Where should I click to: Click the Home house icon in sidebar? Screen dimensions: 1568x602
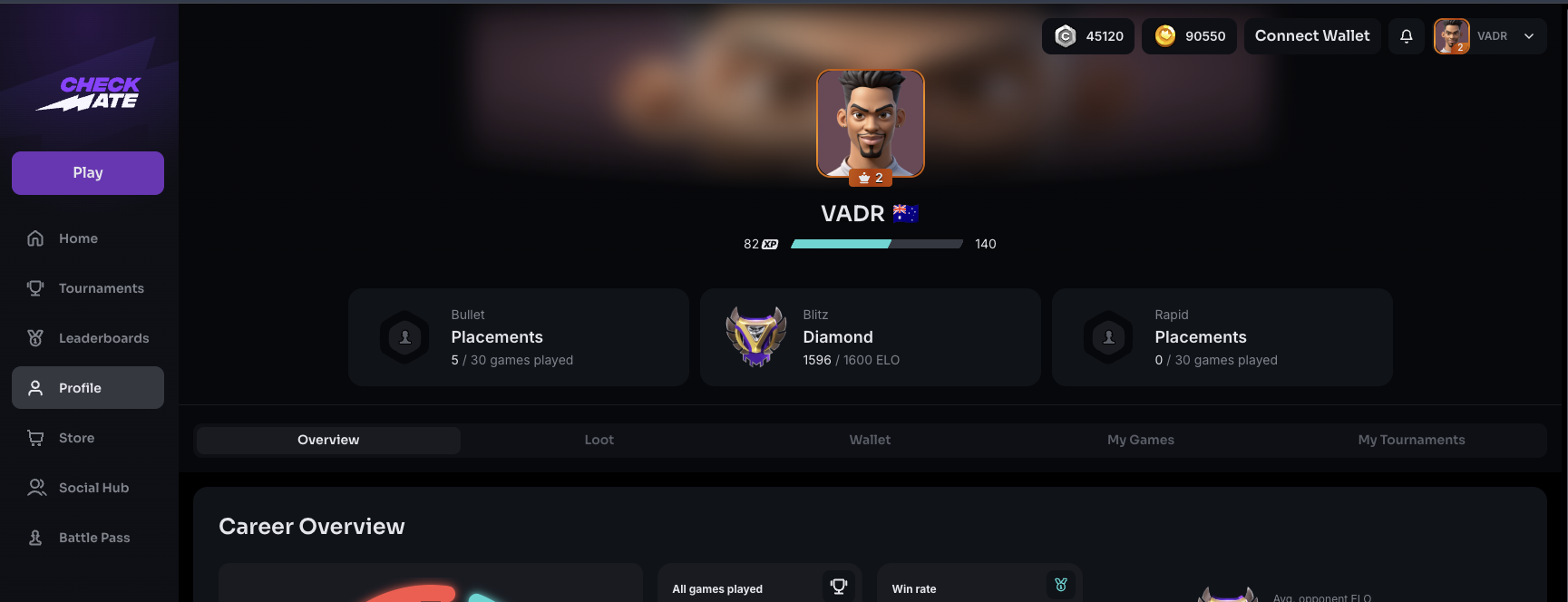(35, 238)
